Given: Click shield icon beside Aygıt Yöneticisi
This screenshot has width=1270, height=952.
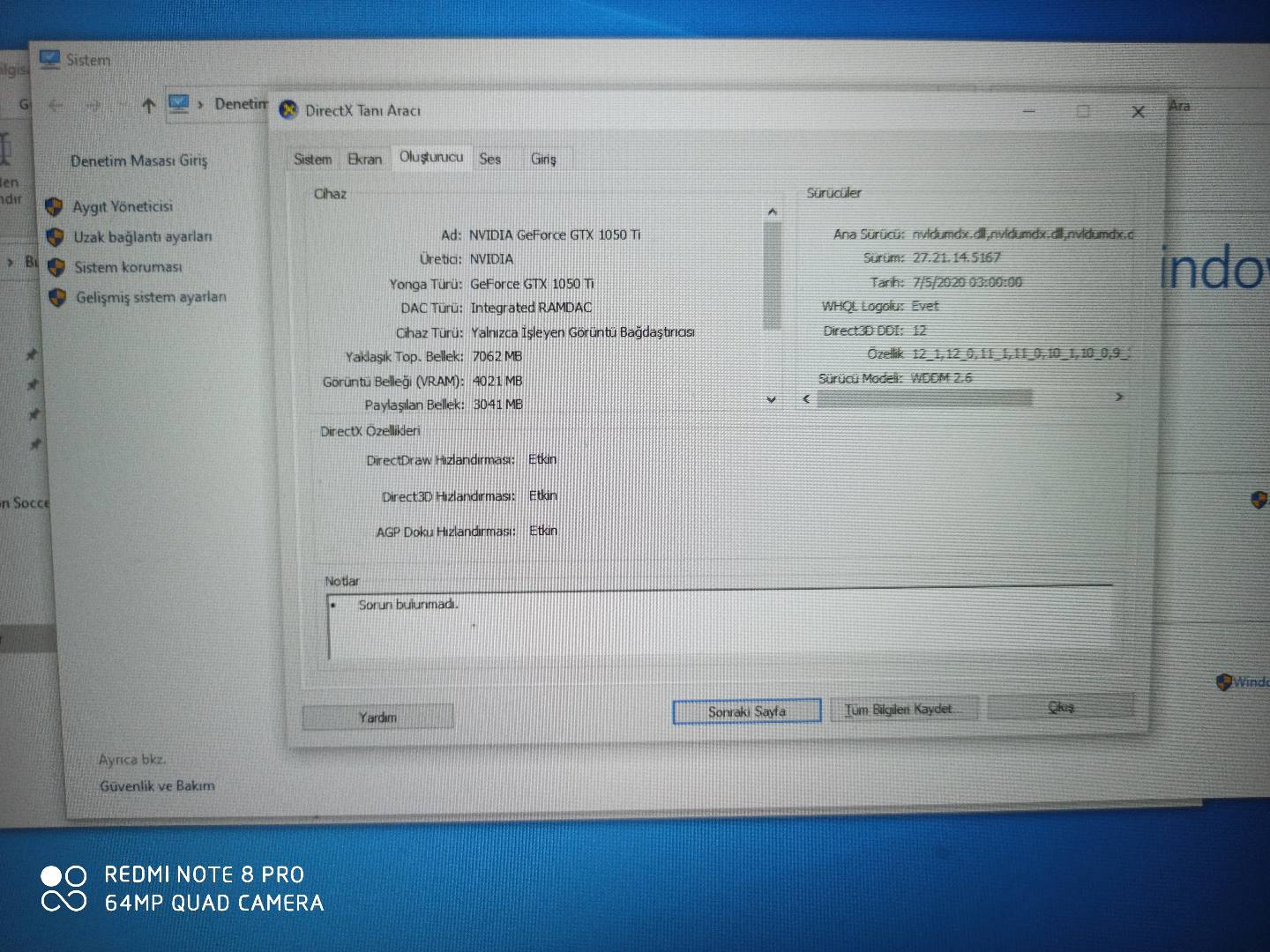Looking at the screenshot, I should (55, 207).
